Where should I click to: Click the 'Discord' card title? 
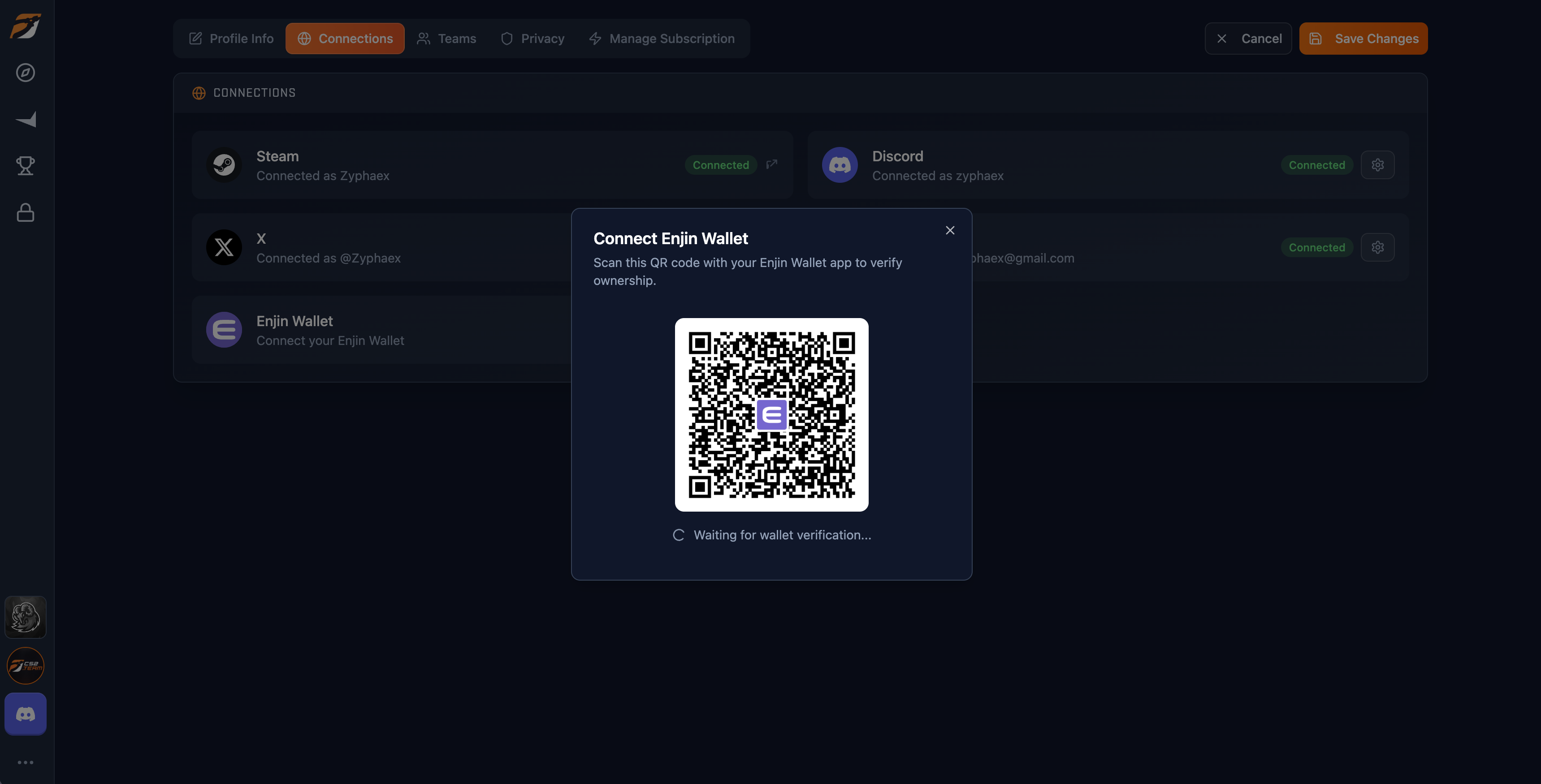[897, 156]
